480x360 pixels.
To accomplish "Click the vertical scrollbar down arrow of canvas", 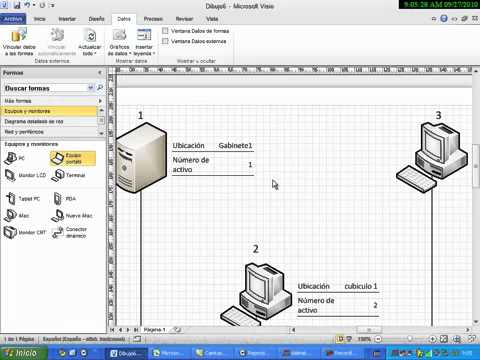I will click(x=476, y=321).
